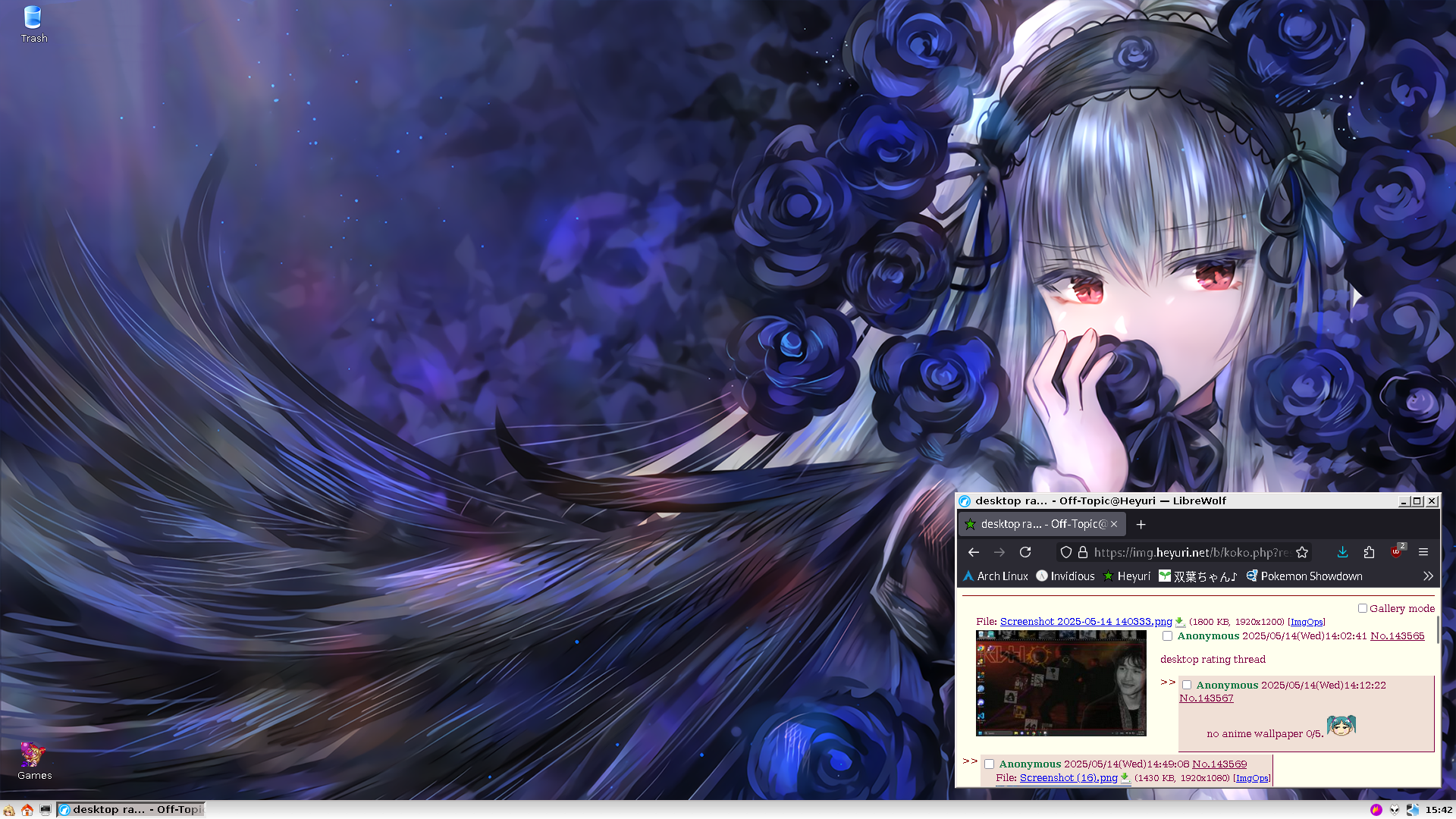Open the Arch Linux bookmark
Screen dimensions: 1456x819
pos(995,576)
